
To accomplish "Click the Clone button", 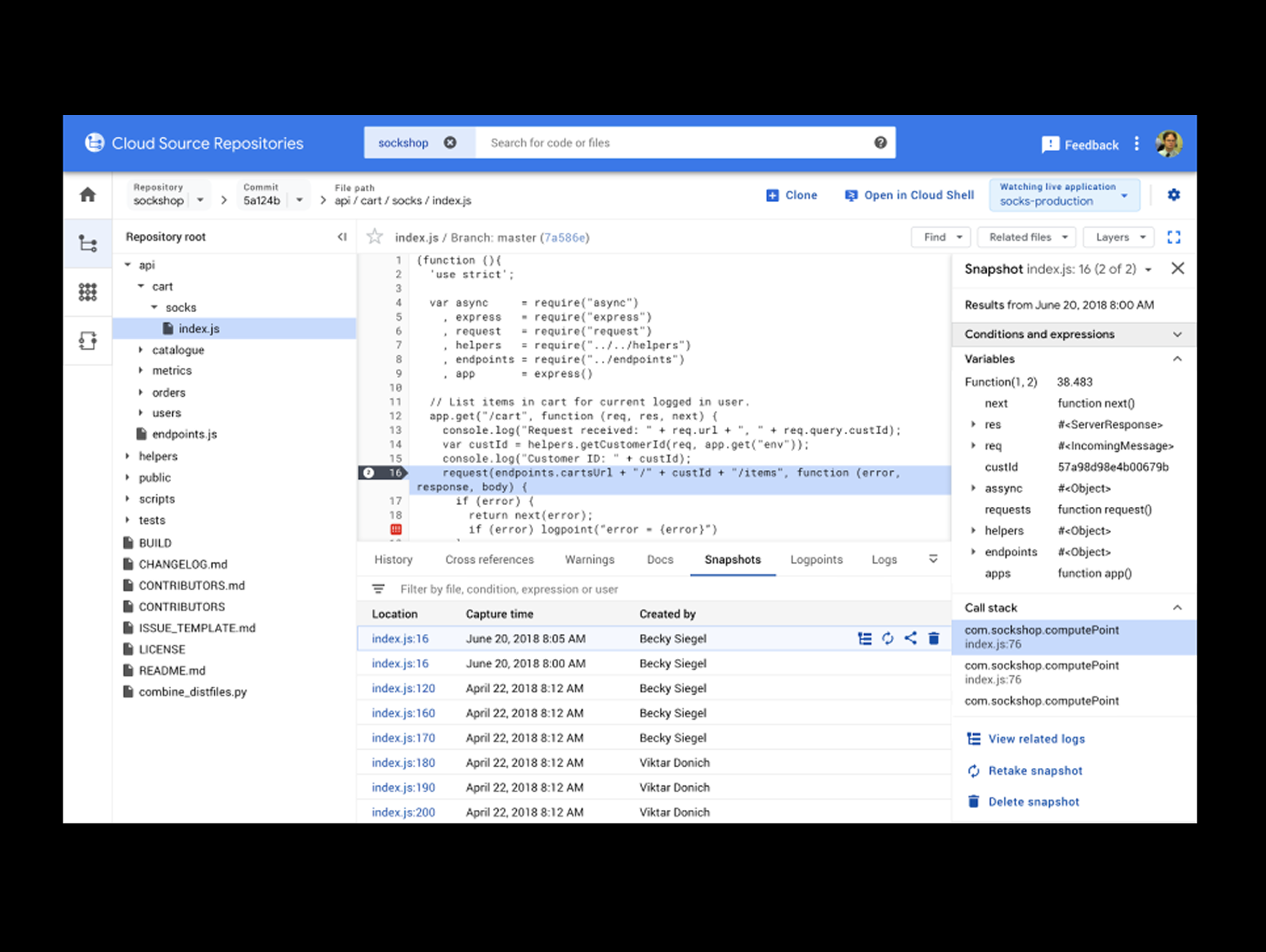I will pyautogui.click(x=792, y=195).
